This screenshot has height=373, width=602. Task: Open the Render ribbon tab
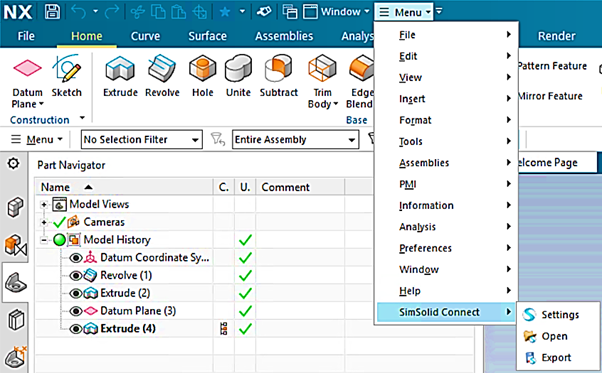556,36
